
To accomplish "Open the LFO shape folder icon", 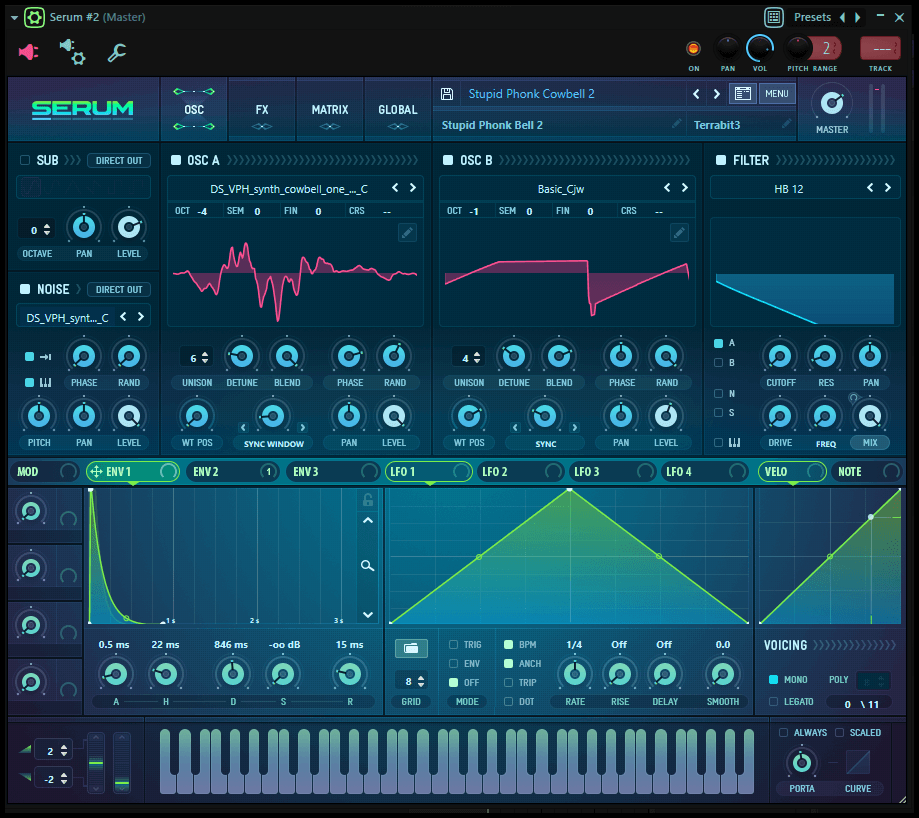I will click(410, 648).
